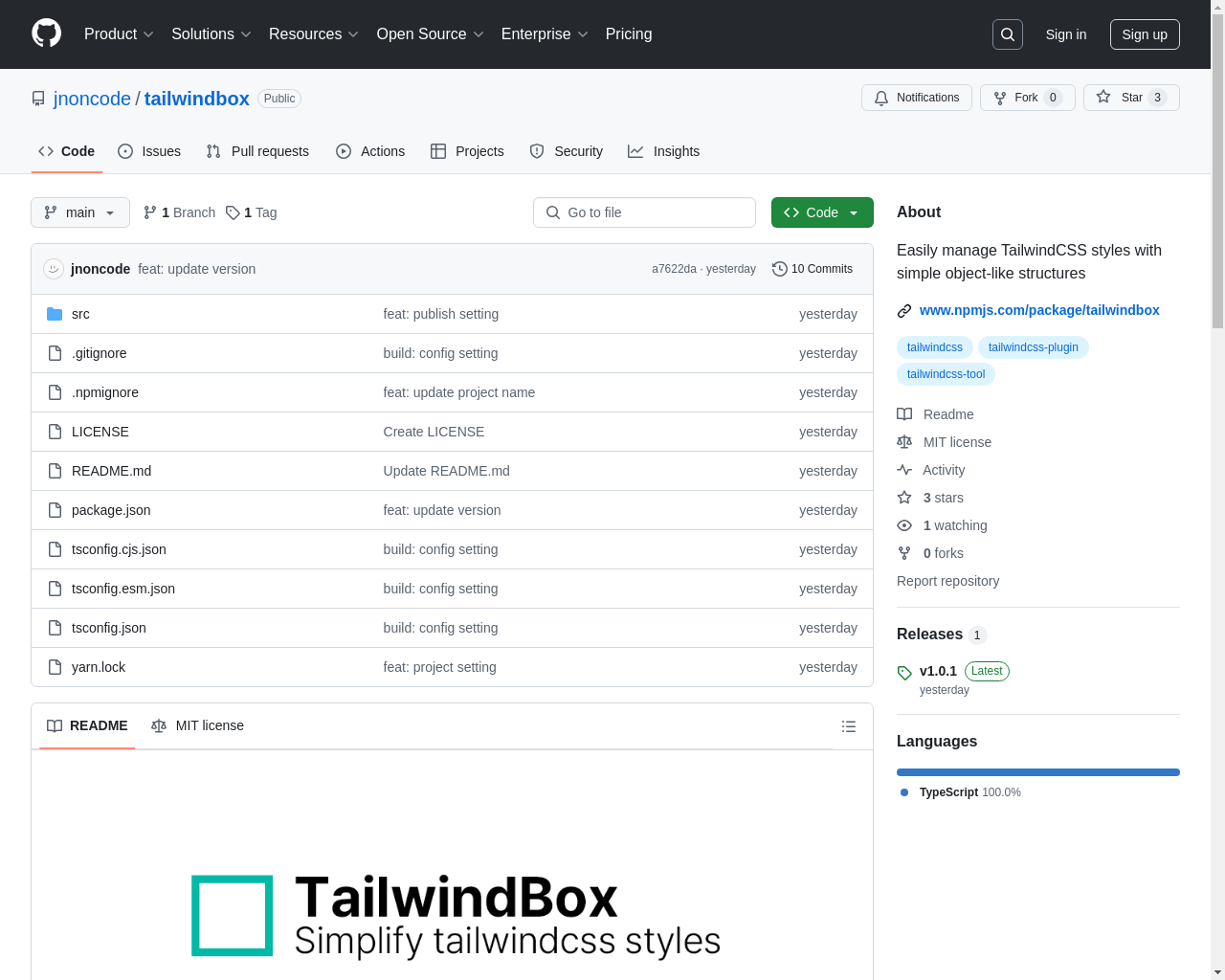
Task: Click the history clock icon by 10 Commits
Action: coord(780,269)
